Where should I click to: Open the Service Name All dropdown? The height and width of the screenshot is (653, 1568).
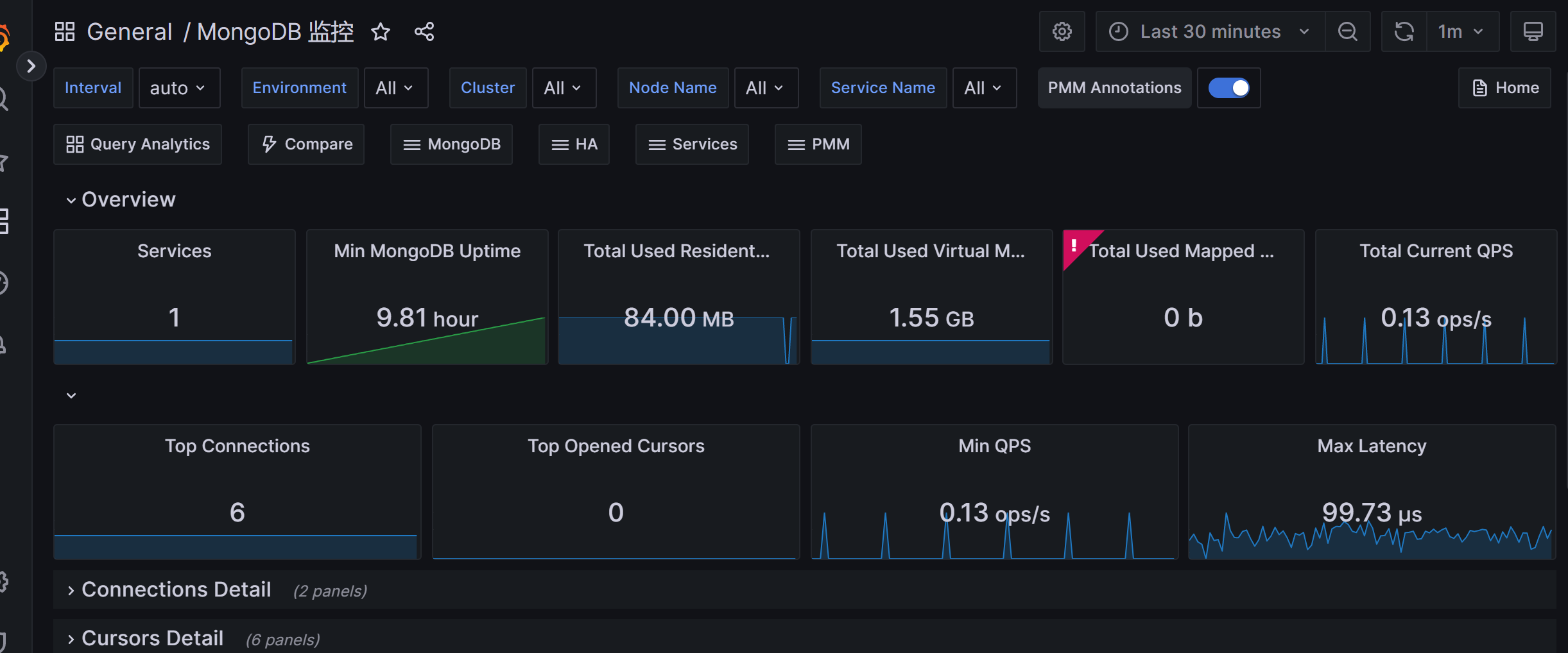[985, 88]
